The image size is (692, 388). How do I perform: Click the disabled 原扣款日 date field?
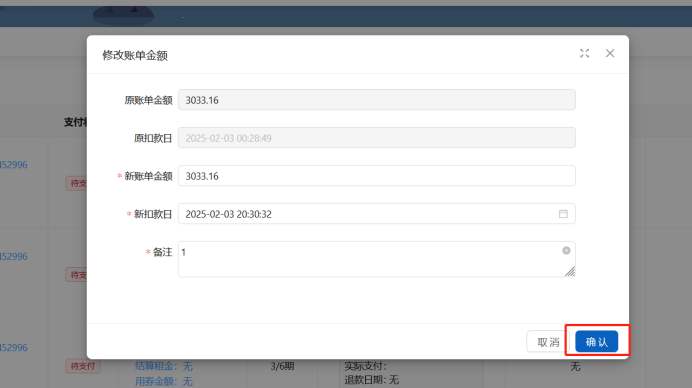[376, 138]
